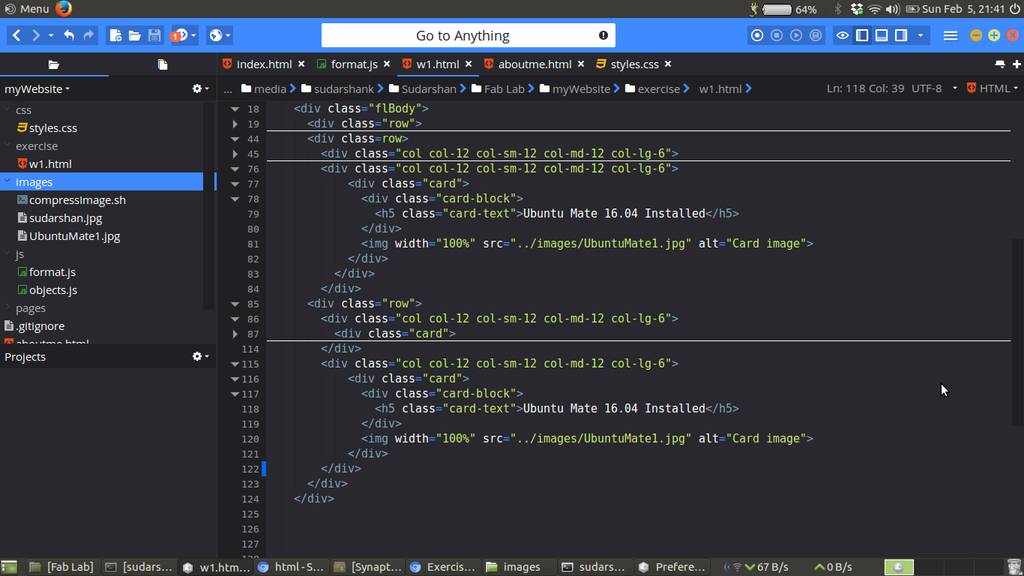Collapse code fold at line 18
The width and height of the screenshot is (1024, 576).
(x=234, y=109)
